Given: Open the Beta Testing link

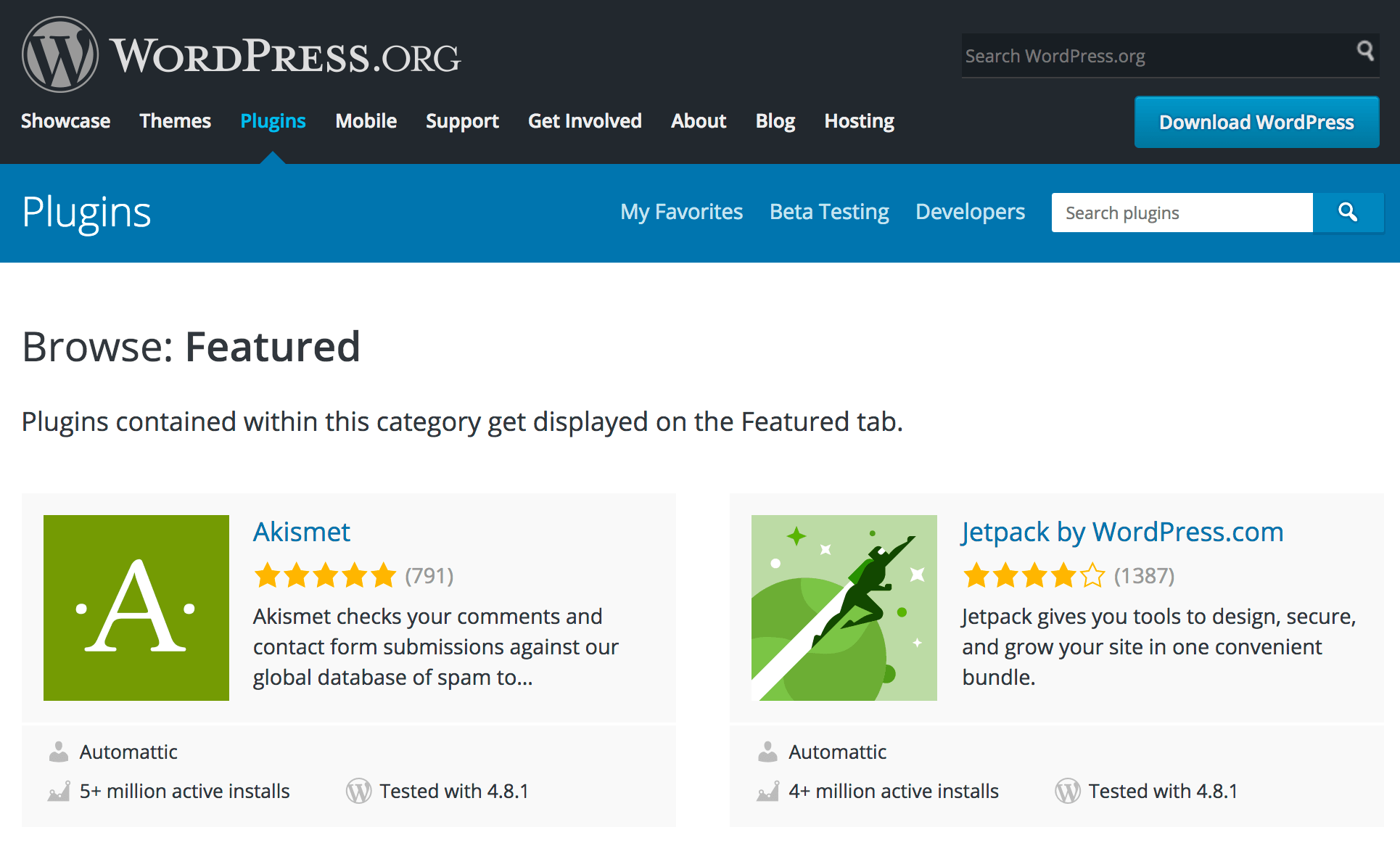Looking at the screenshot, I should 829,212.
